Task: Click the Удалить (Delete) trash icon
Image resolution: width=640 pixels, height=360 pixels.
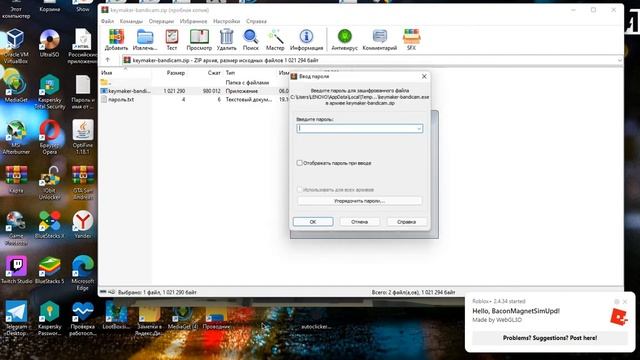Action: tap(227, 40)
